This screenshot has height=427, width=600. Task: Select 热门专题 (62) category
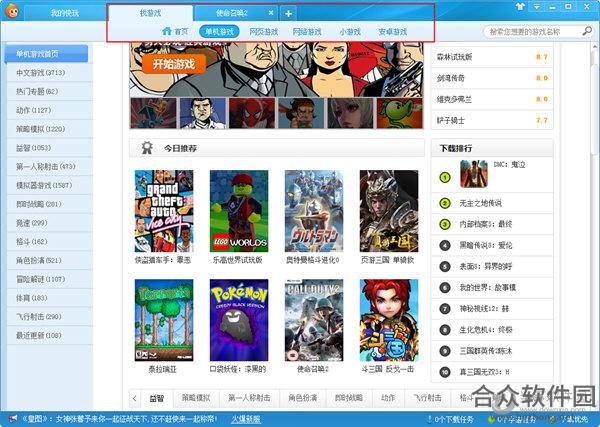(50, 91)
